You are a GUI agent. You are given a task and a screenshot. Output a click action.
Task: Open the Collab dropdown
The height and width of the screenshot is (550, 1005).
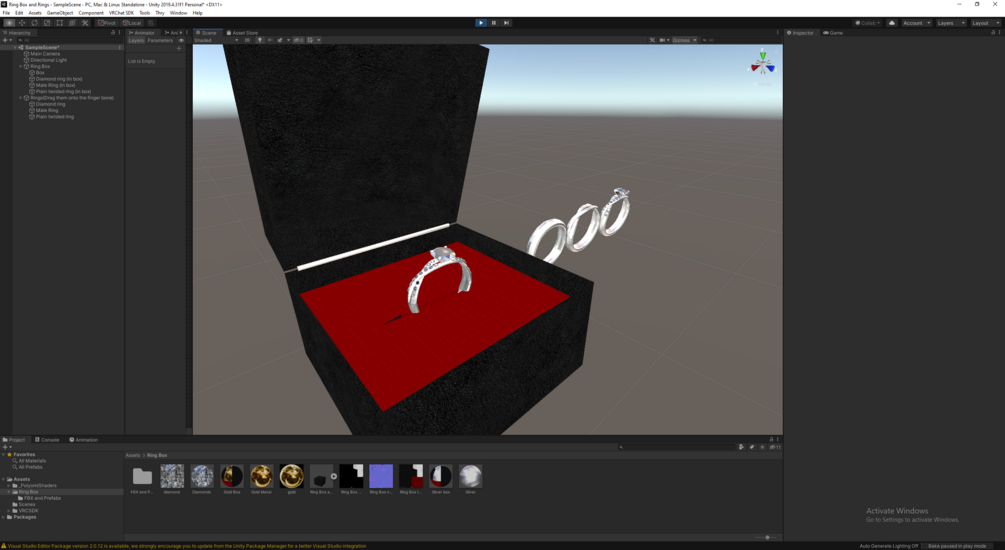click(868, 22)
